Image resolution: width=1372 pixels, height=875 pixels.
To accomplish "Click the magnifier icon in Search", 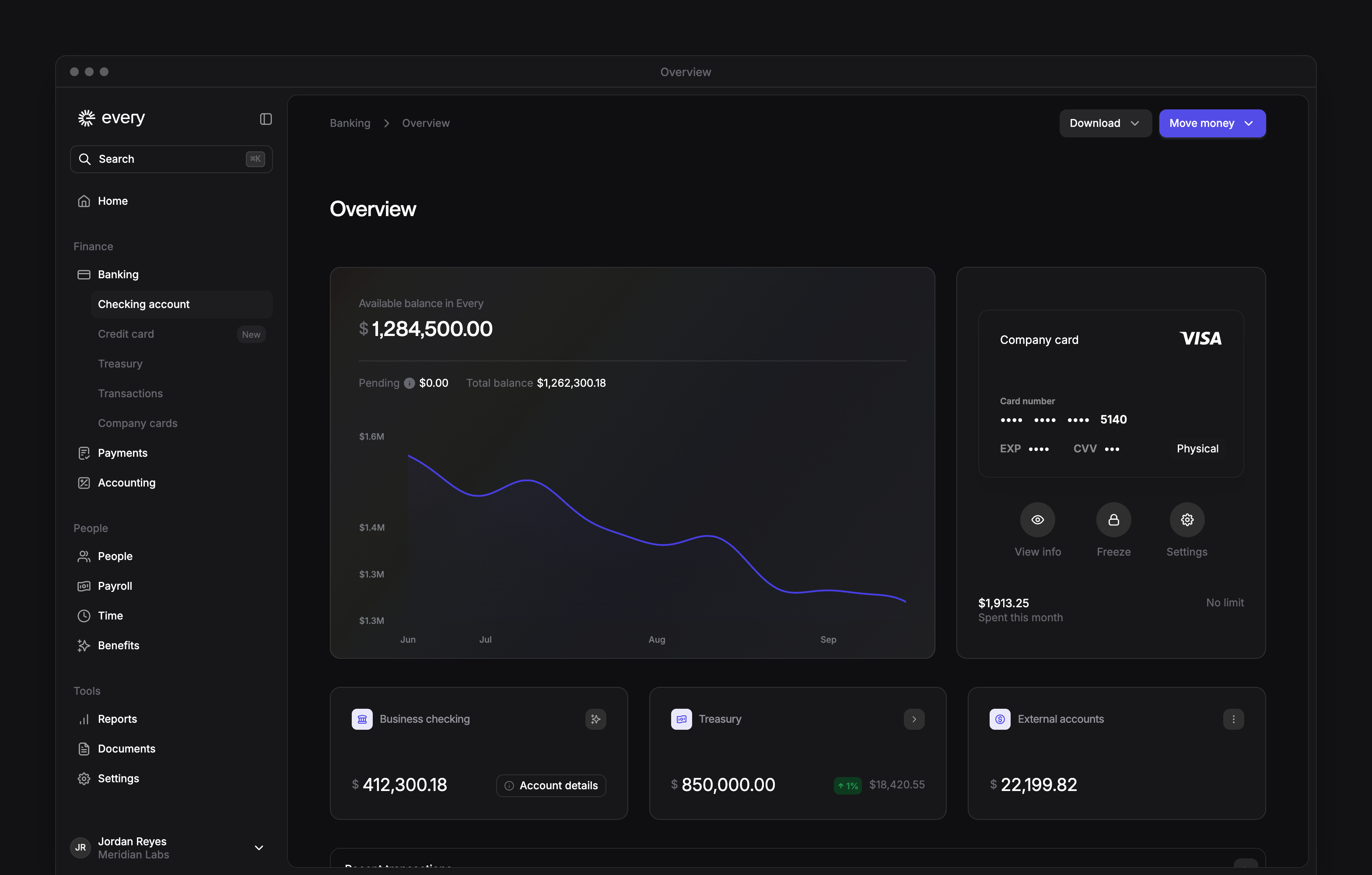I will pos(85,159).
